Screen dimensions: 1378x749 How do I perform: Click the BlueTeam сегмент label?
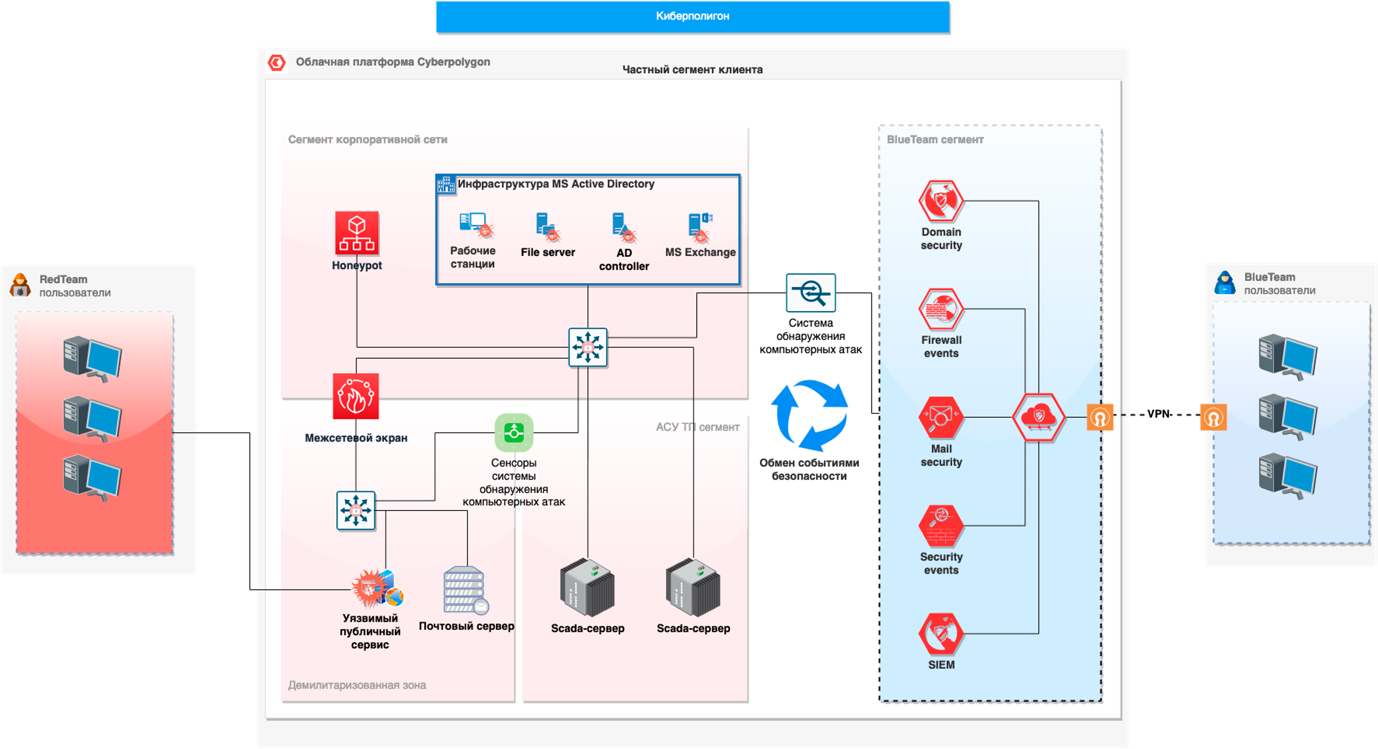click(935, 140)
